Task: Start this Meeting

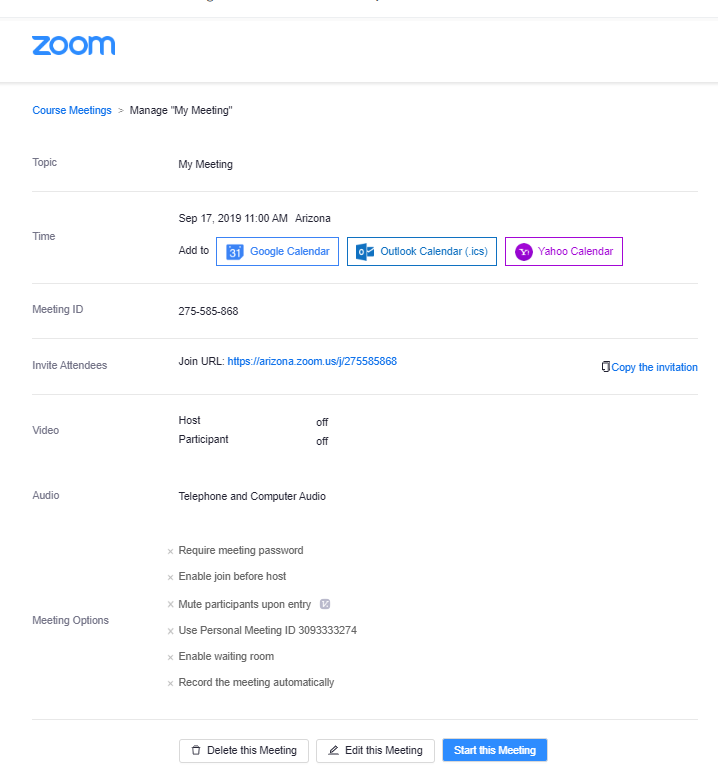Action: 495,750
